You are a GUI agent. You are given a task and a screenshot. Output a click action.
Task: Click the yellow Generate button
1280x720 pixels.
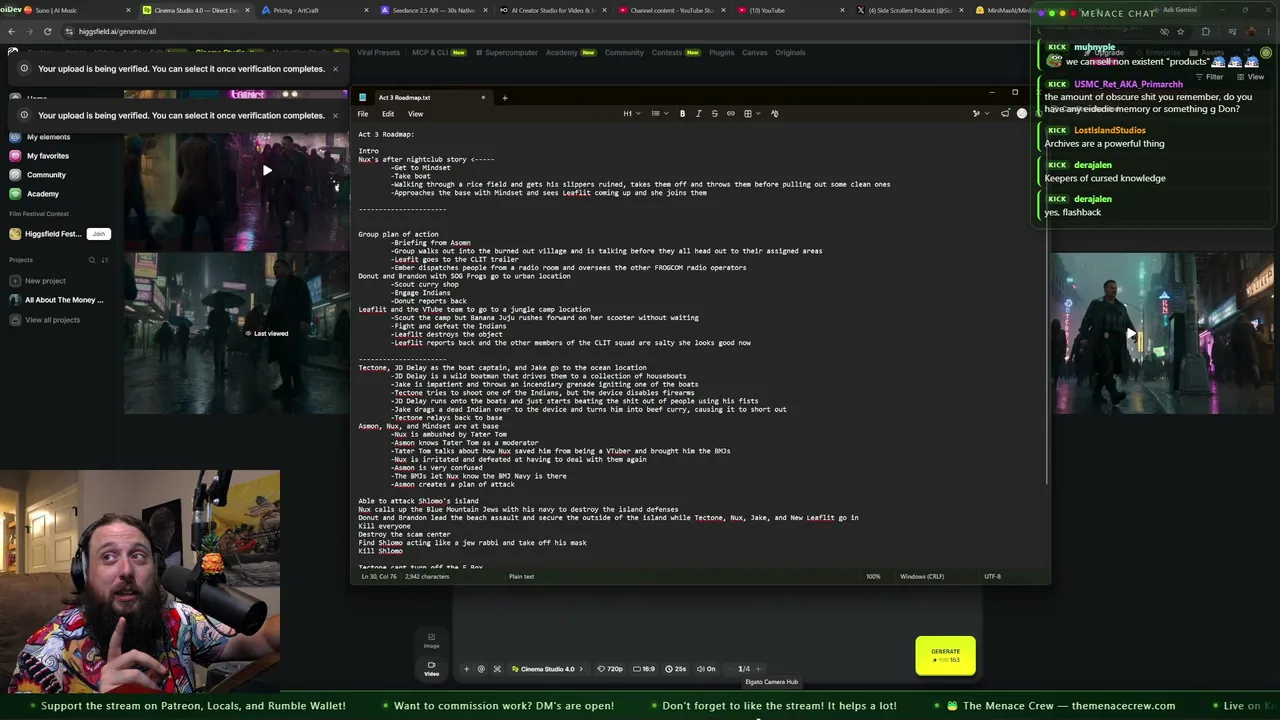click(x=945, y=655)
